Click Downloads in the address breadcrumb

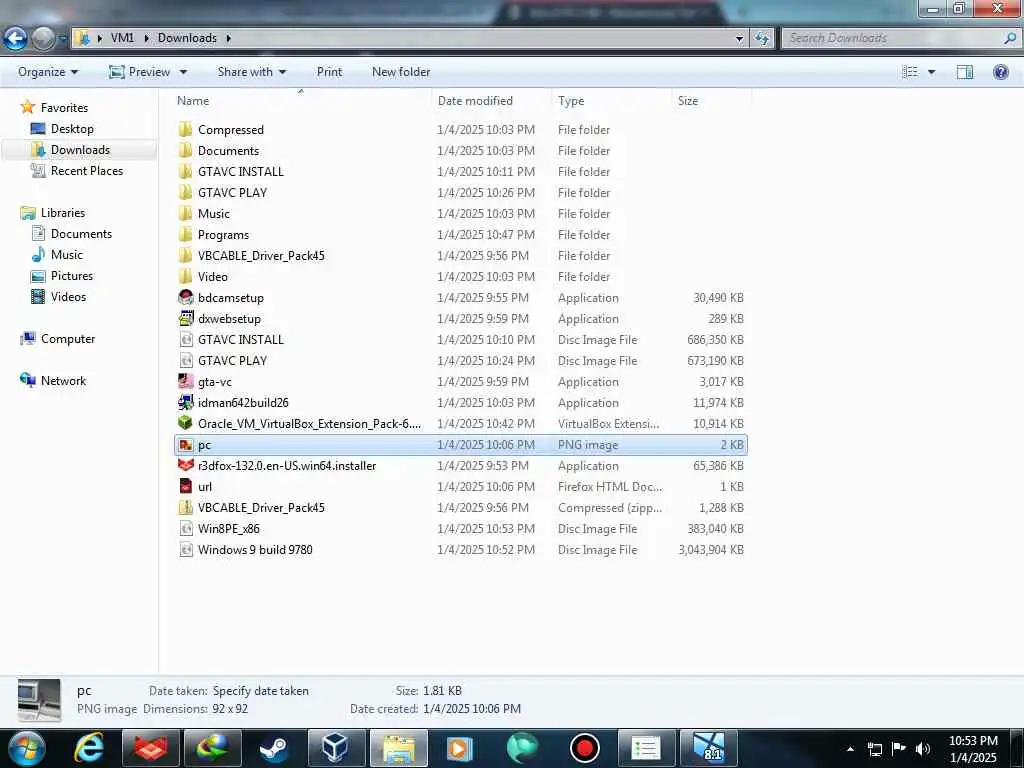coord(187,38)
